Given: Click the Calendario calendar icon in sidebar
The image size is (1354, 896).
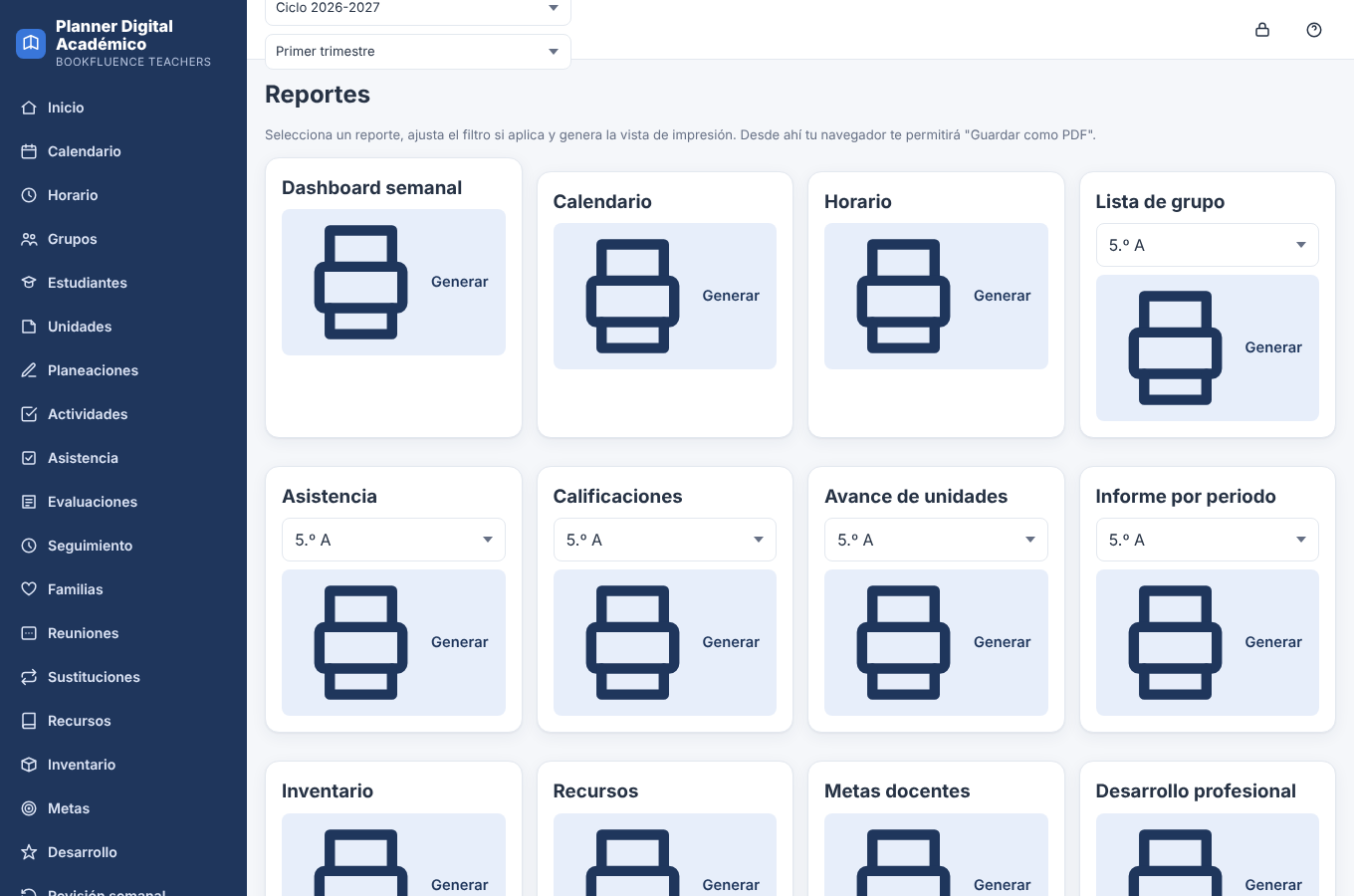Looking at the screenshot, I should point(29,151).
